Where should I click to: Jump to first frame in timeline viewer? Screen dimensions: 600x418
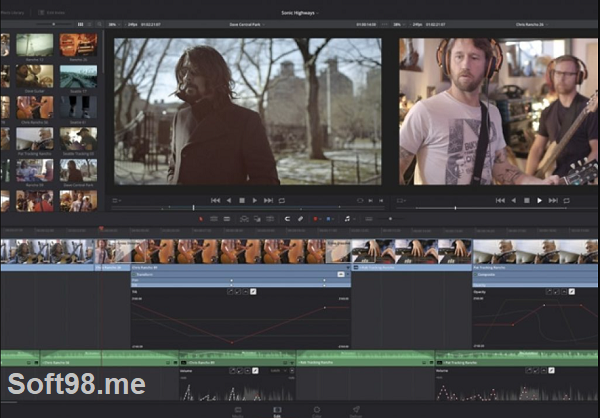500,200
